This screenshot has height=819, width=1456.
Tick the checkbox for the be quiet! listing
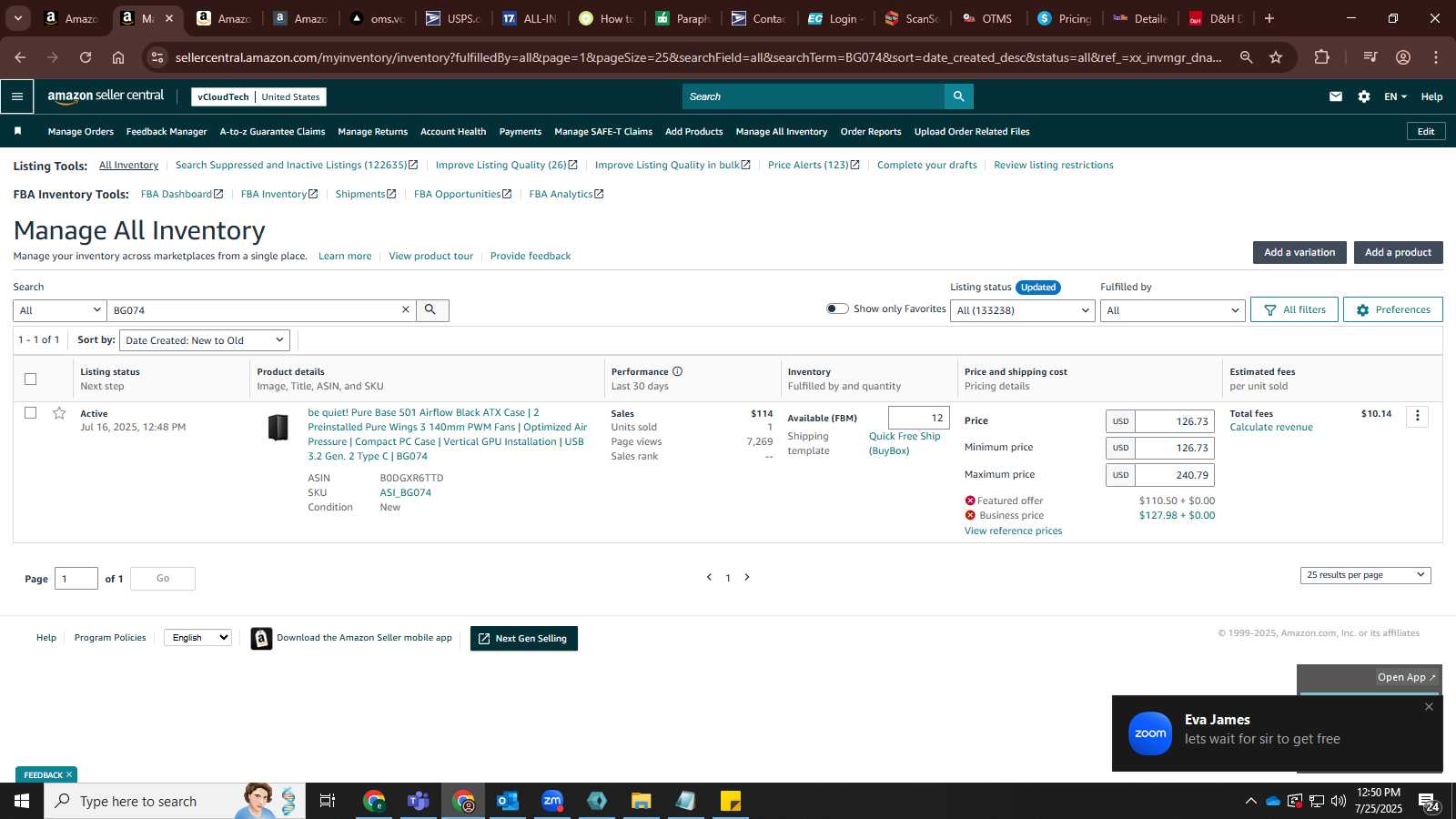[31, 413]
